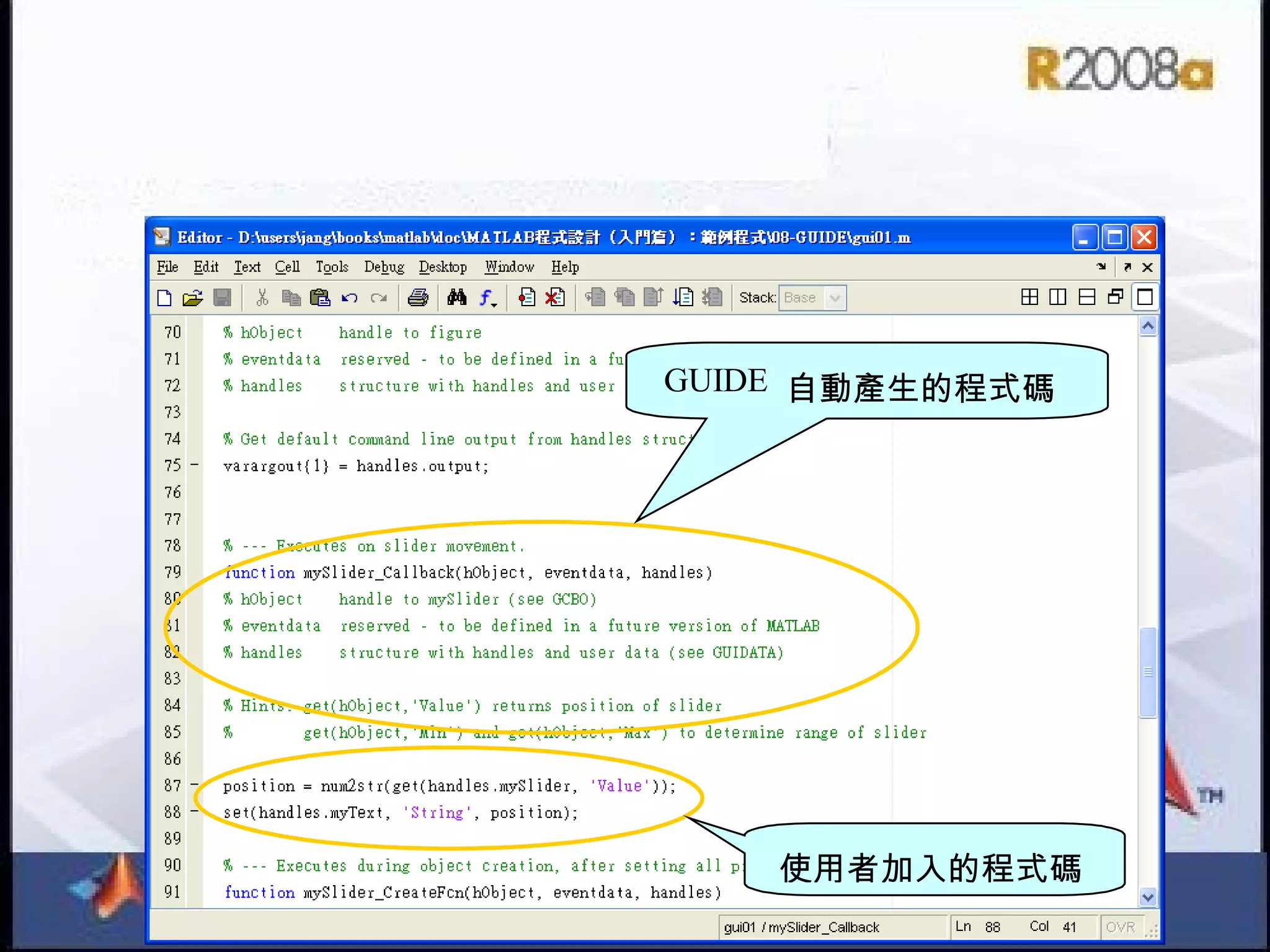Viewport: 1270px width, 952px height.
Task: Click the New file icon
Action: [x=164, y=298]
